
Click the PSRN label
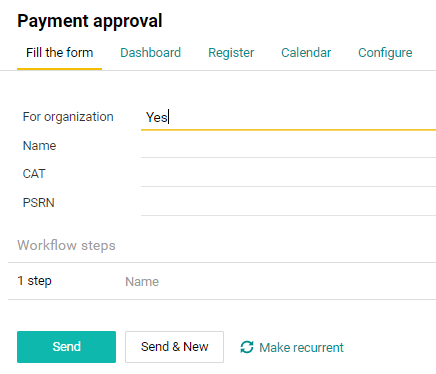click(38, 203)
